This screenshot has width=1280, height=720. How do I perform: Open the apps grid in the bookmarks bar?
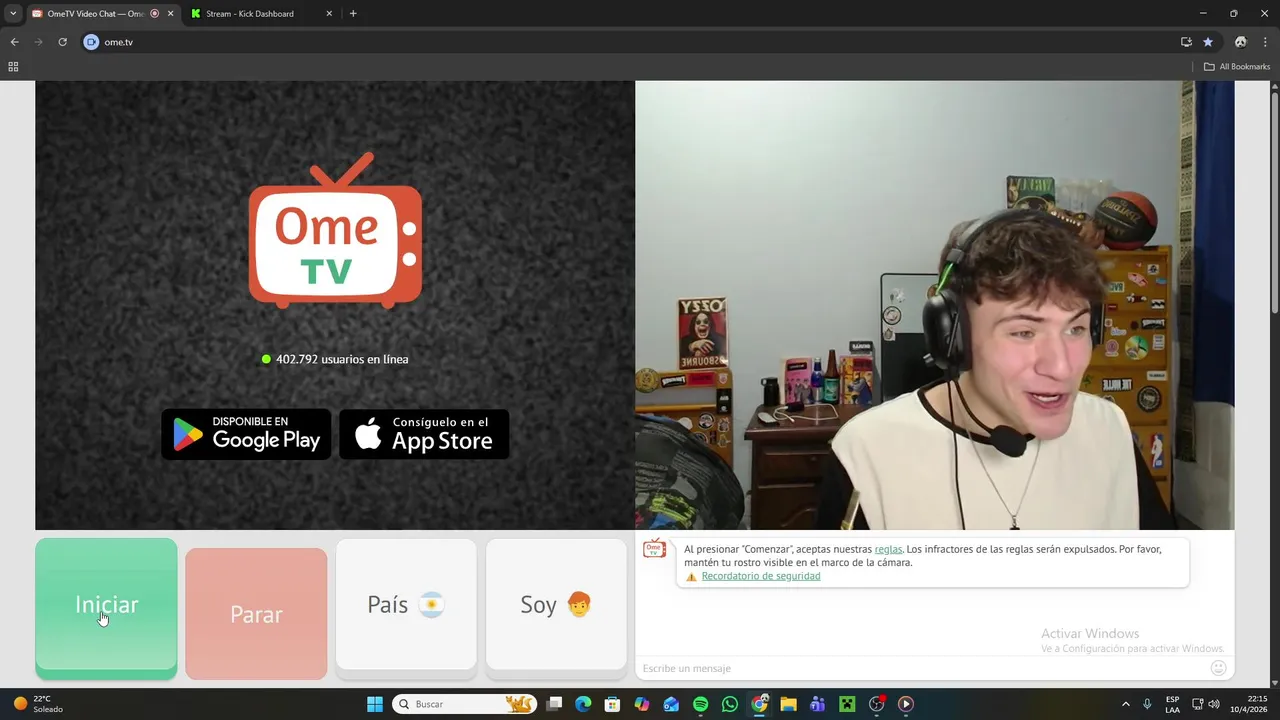(13, 67)
